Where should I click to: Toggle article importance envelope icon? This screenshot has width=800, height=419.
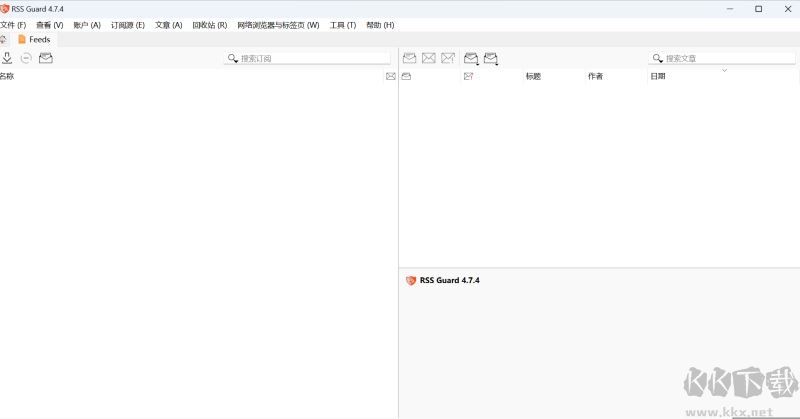pos(448,58)
